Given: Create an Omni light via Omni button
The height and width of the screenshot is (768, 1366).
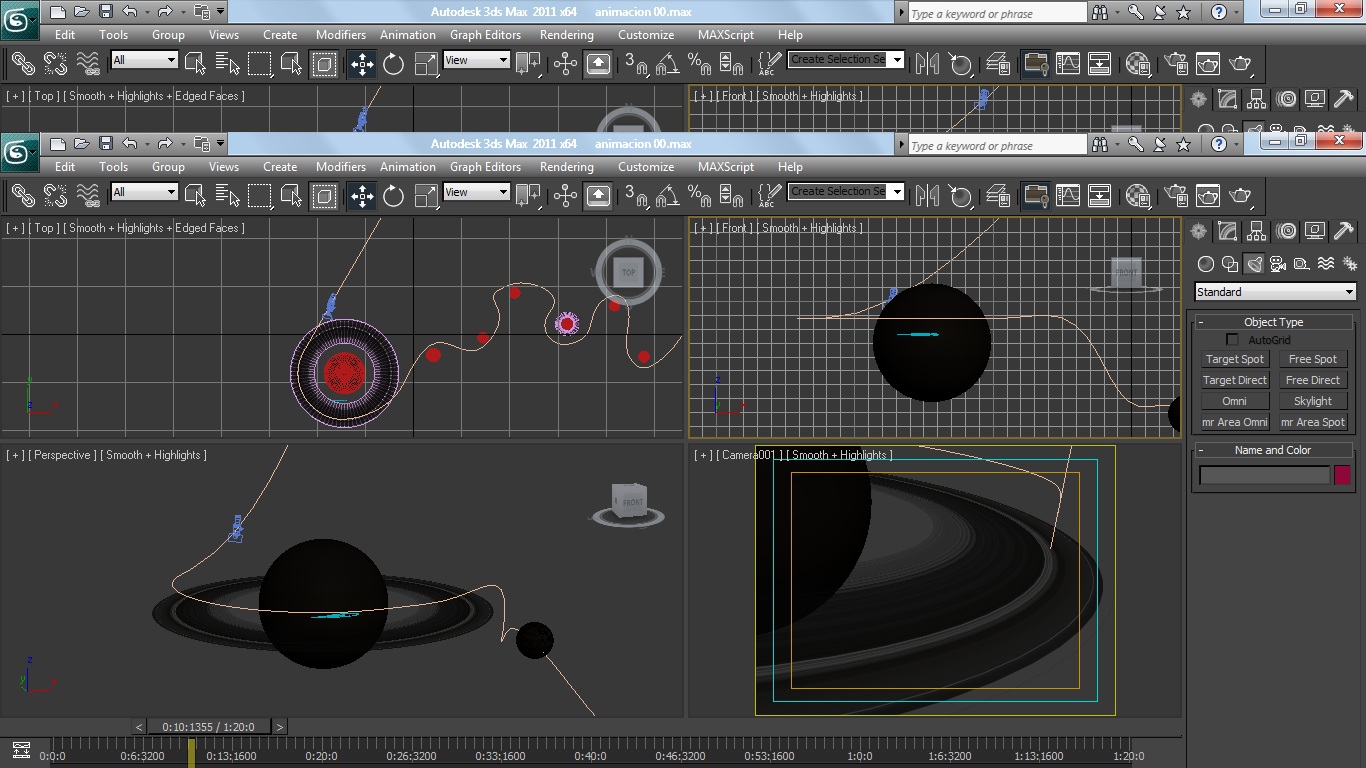Looking at the screenshot, I should click(x=1235, y=401).
